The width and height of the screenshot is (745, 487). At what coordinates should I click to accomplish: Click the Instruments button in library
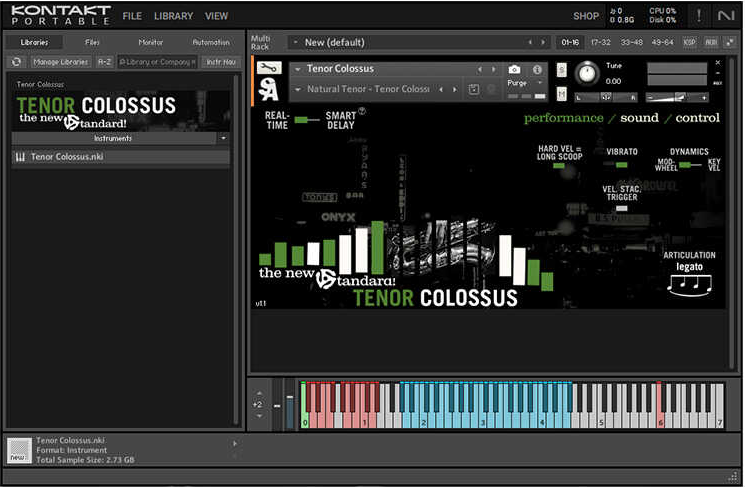[x=113, y=138]
